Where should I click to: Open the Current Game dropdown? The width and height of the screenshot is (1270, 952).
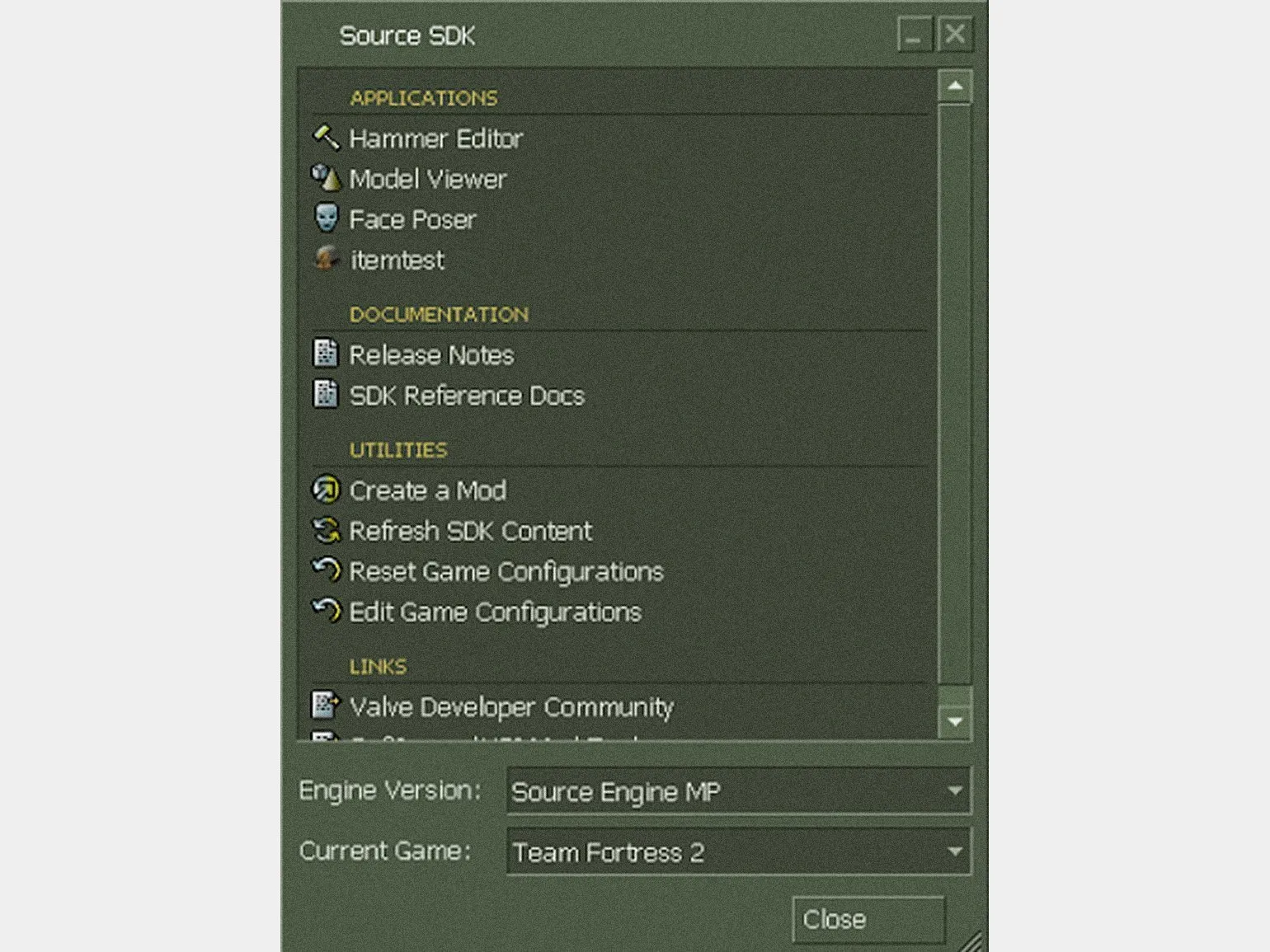click(x=737, y=851)
